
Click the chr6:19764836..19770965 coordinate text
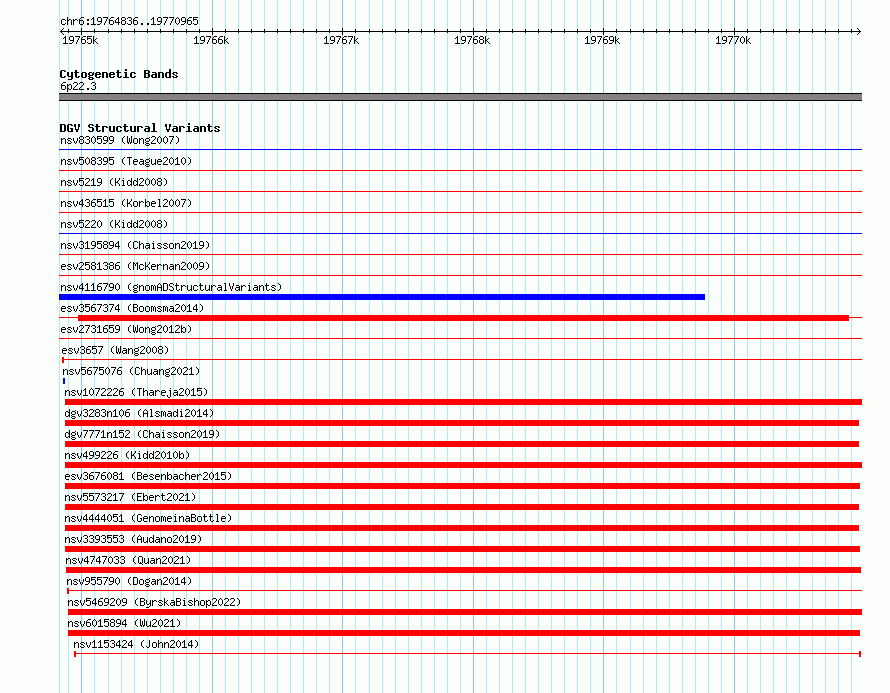129,22
